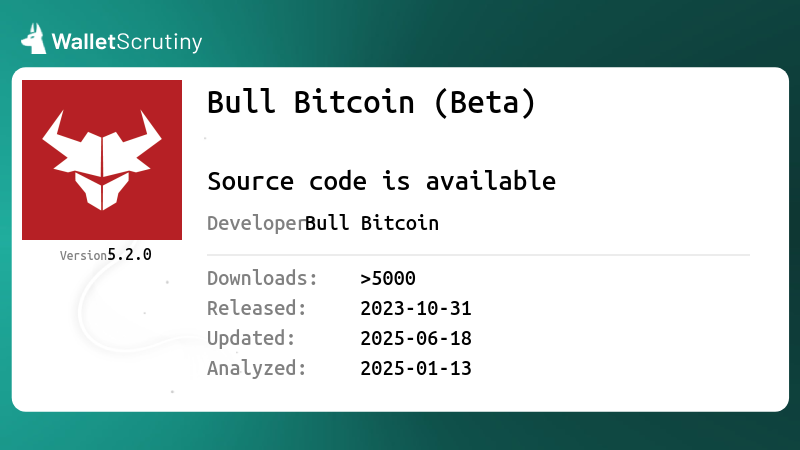Click the WalletScrutiny brand text
The height and width of the screenshot is (450, 800).
click(127, 42)
